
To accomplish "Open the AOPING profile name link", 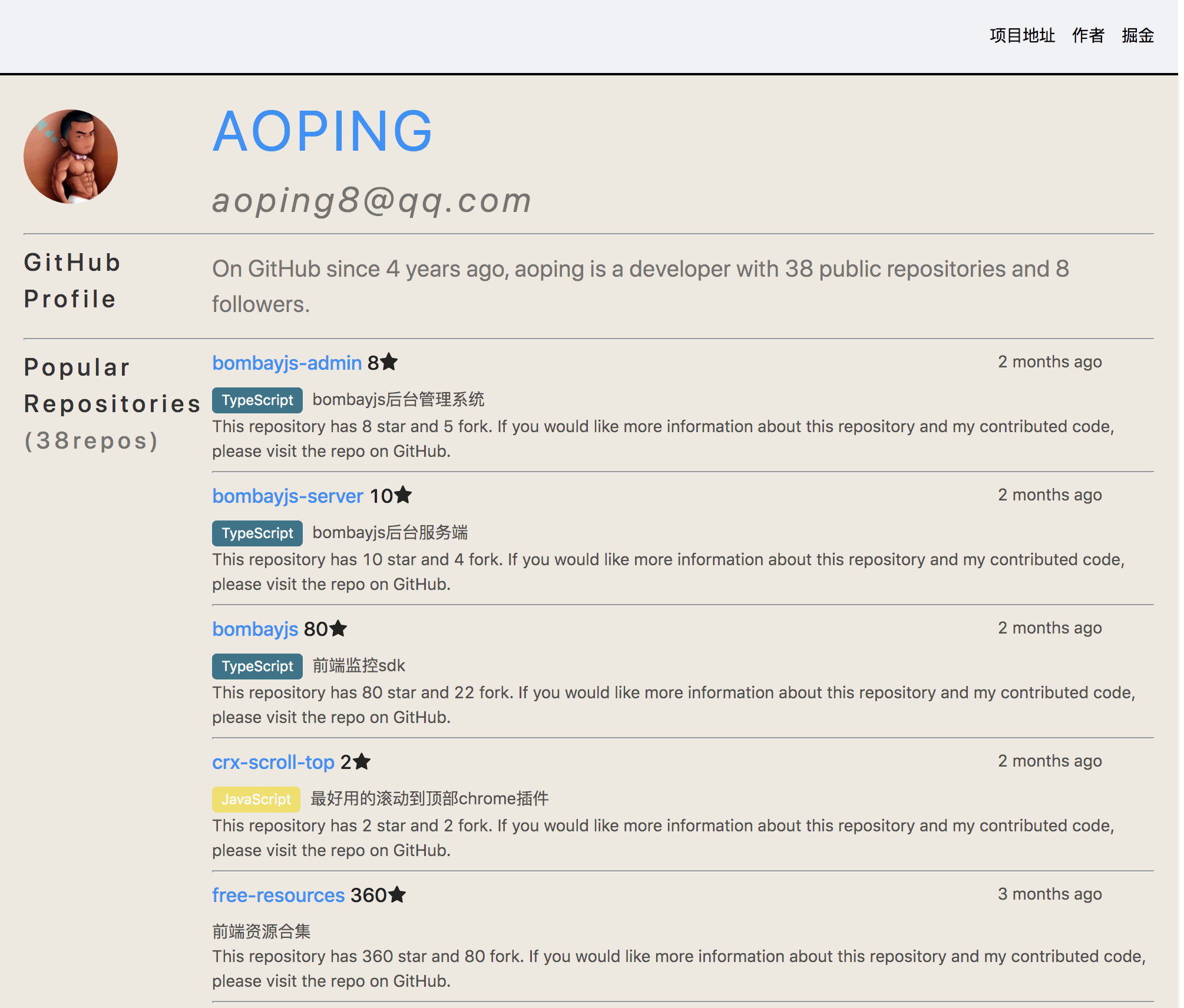I will pos(323,132).
